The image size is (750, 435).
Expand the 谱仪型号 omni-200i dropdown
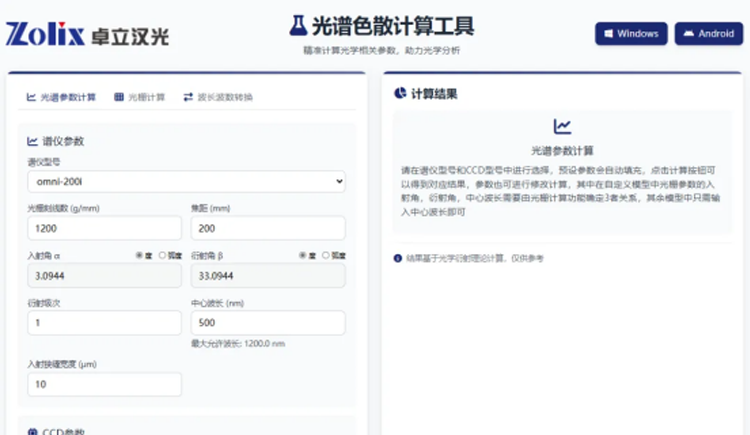point(187,182)
